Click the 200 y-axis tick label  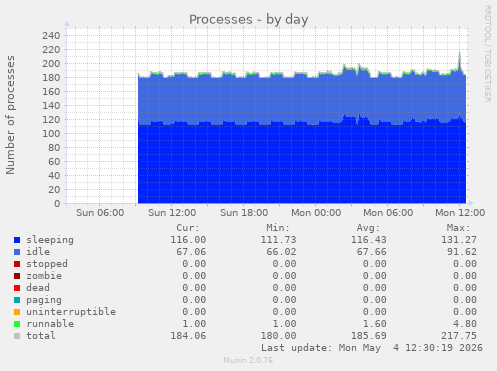pos(51,64)
